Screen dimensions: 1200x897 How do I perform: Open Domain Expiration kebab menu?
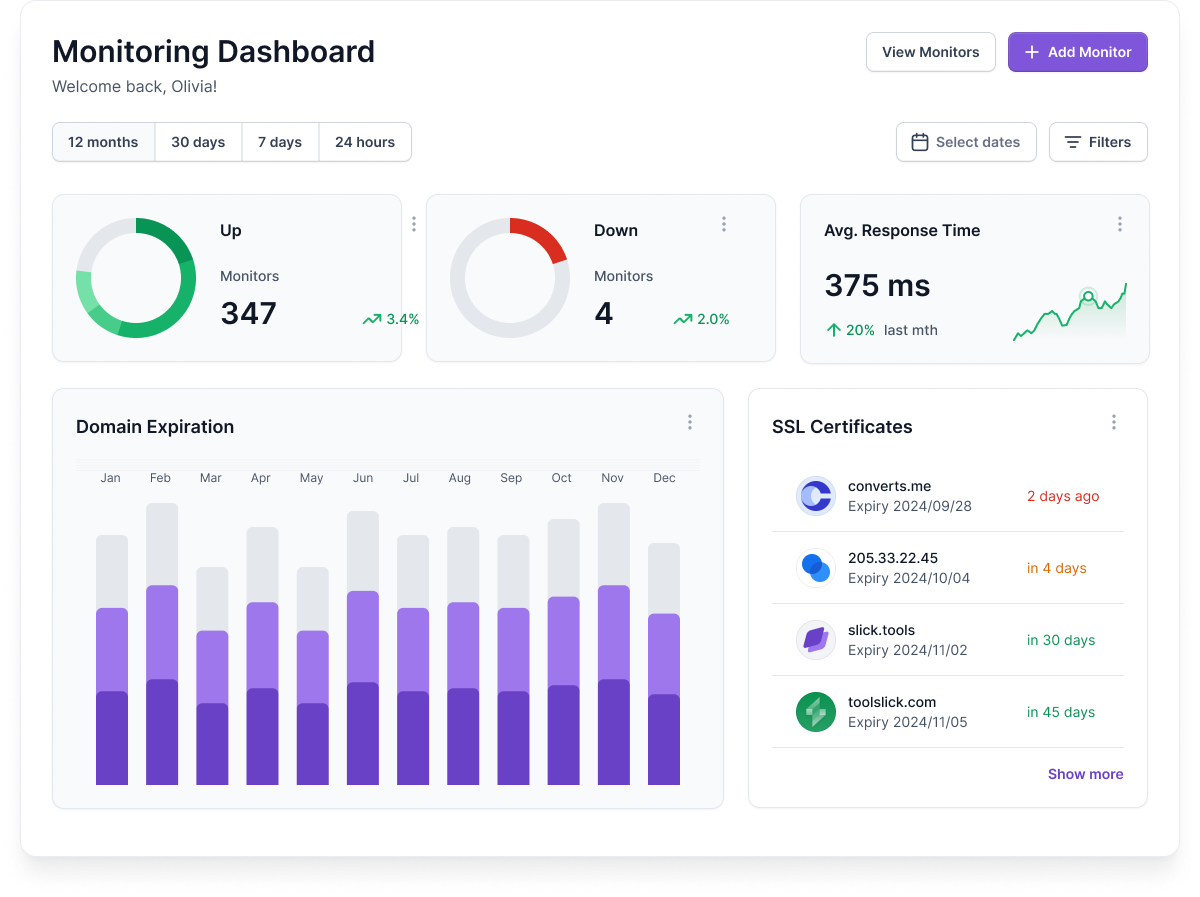(690, 422)
